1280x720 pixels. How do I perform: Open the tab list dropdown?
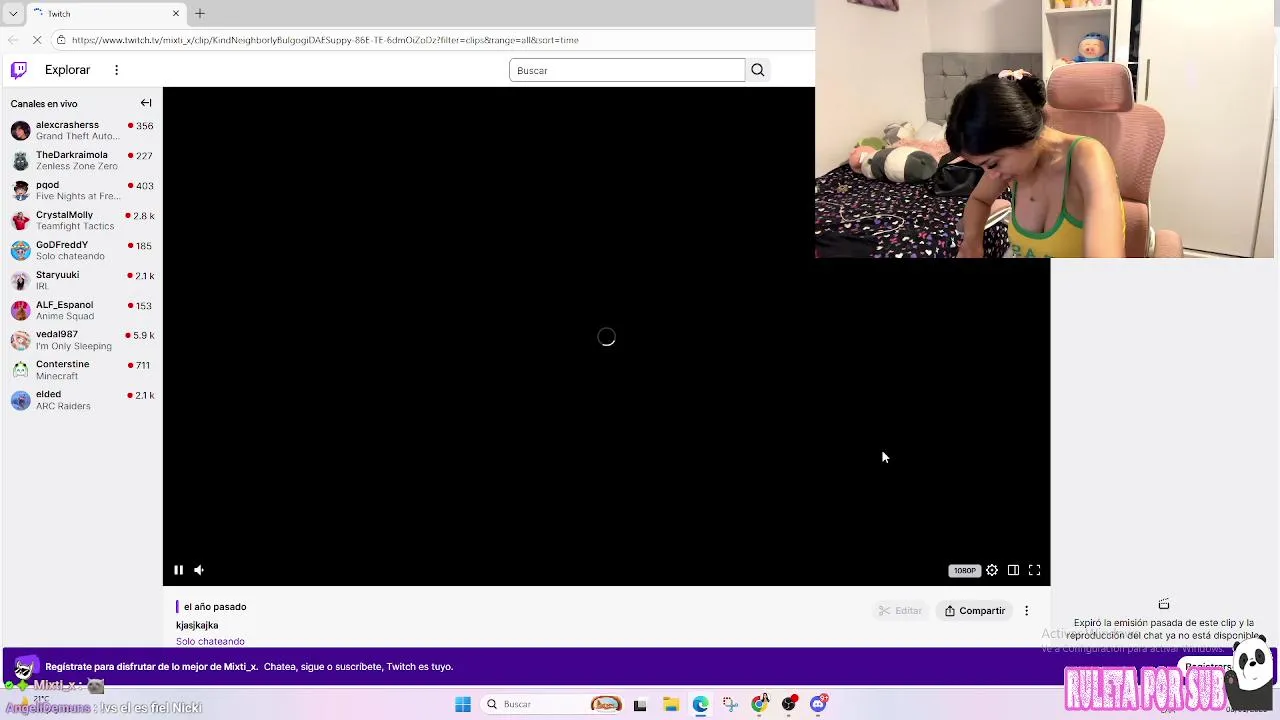click(13, 13)
